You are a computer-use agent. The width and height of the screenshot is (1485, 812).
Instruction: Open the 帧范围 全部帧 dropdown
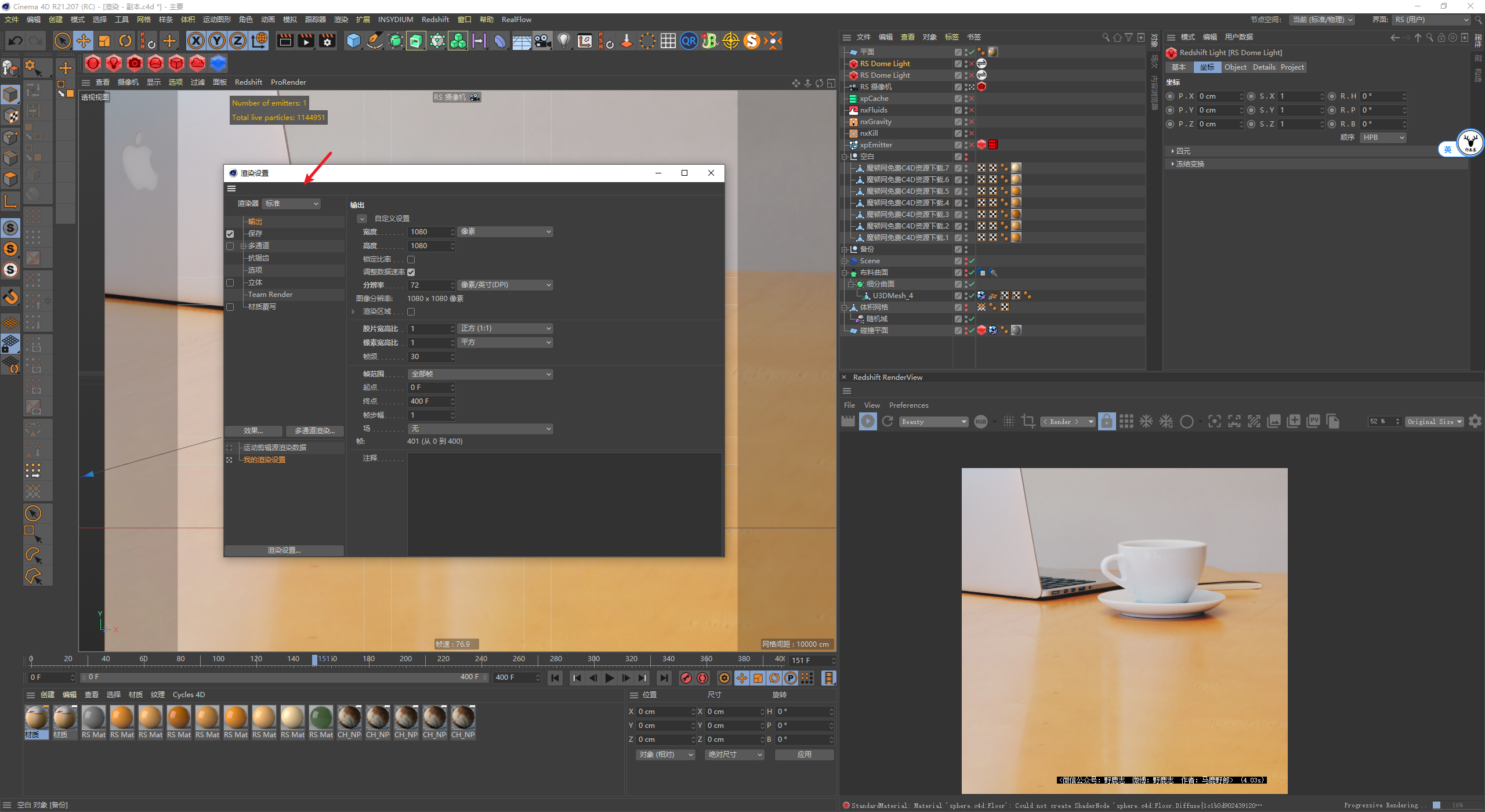(480, 375)
